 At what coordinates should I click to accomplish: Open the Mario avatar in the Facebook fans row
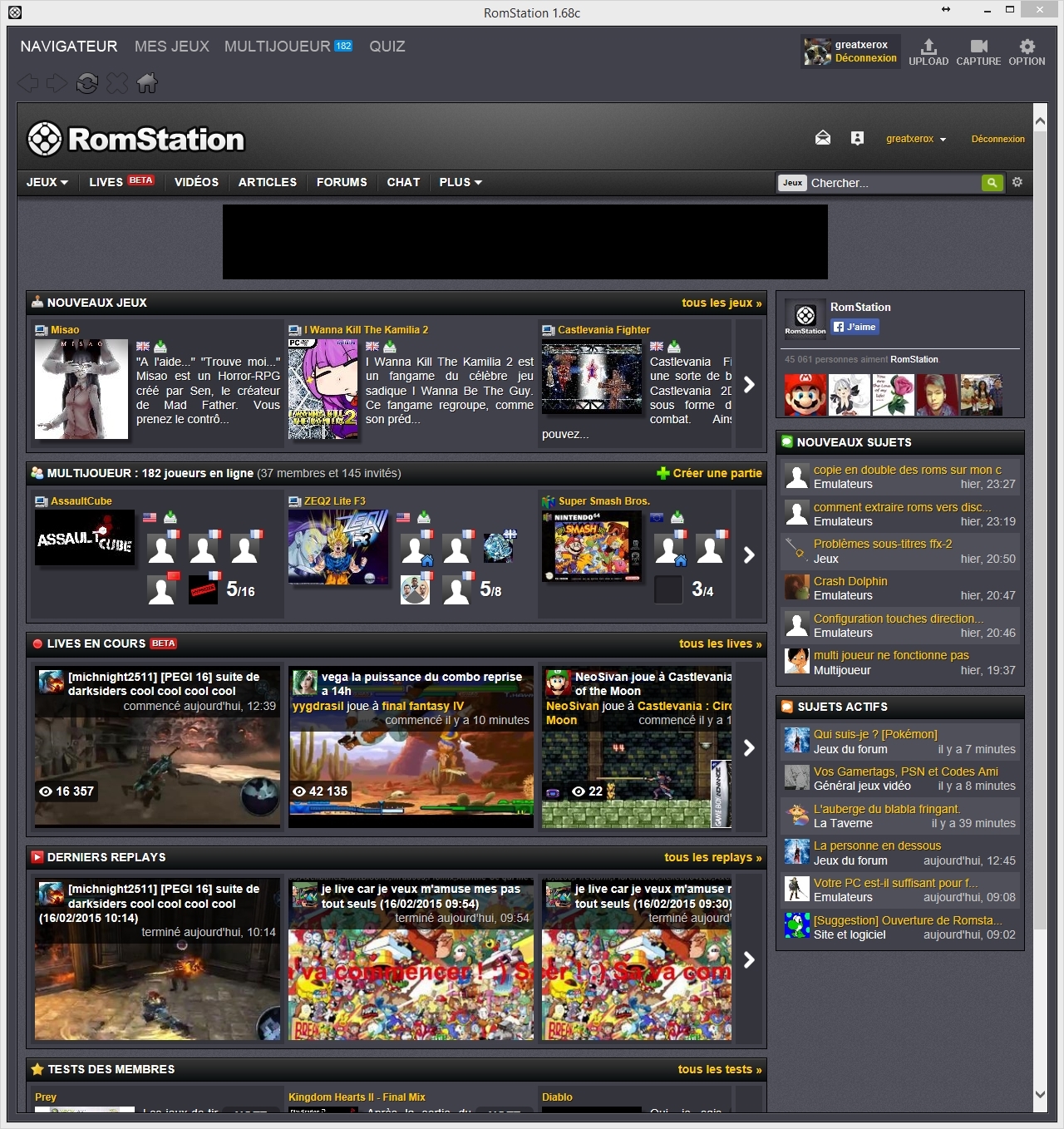(x=805, y=395)
